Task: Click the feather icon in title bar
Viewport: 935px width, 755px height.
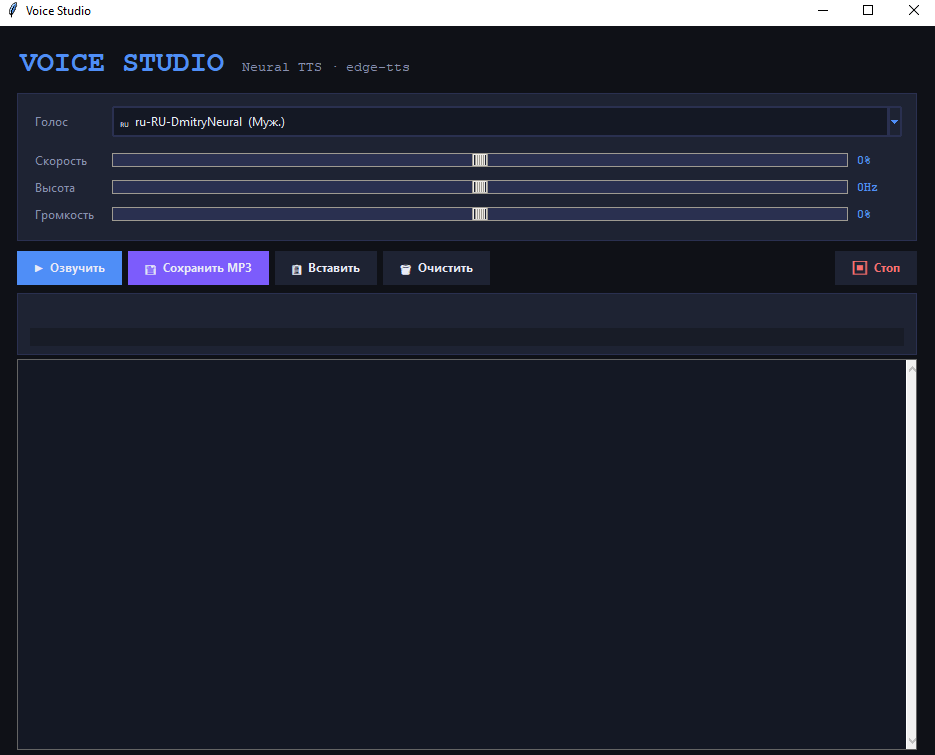Action: tap(13, 10)
